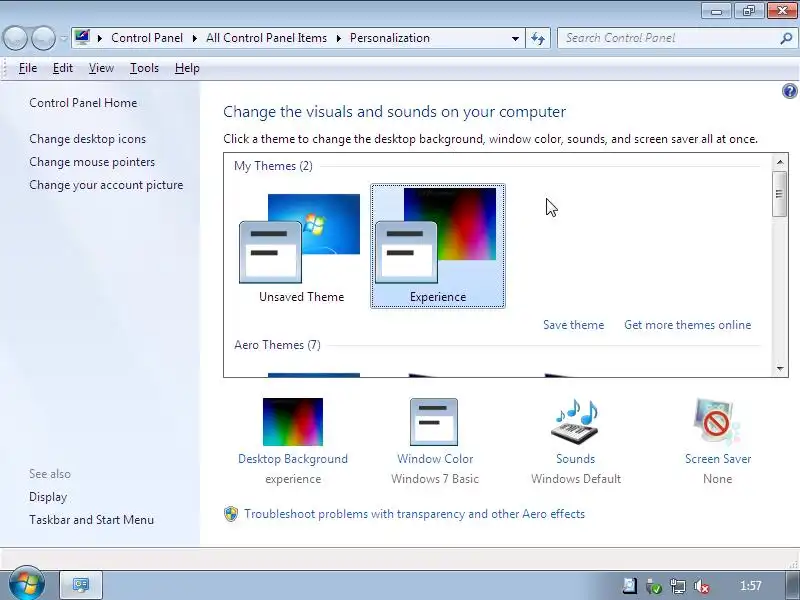Click the Back navigation arrow
Image resolution: width=800 pixels, height=600 pixels.
click(15, 38)
